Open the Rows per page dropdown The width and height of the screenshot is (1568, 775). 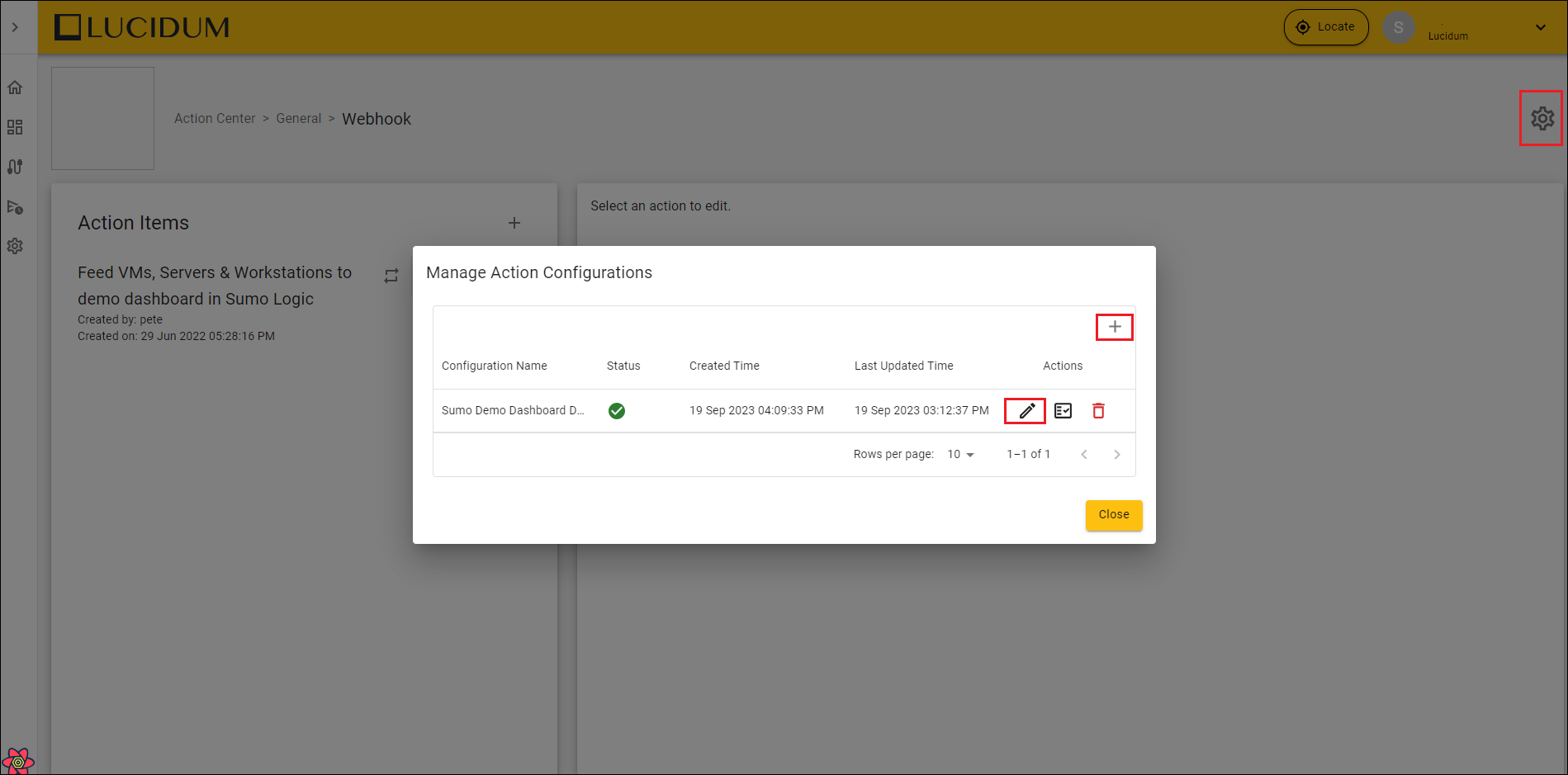click(960, 454)
